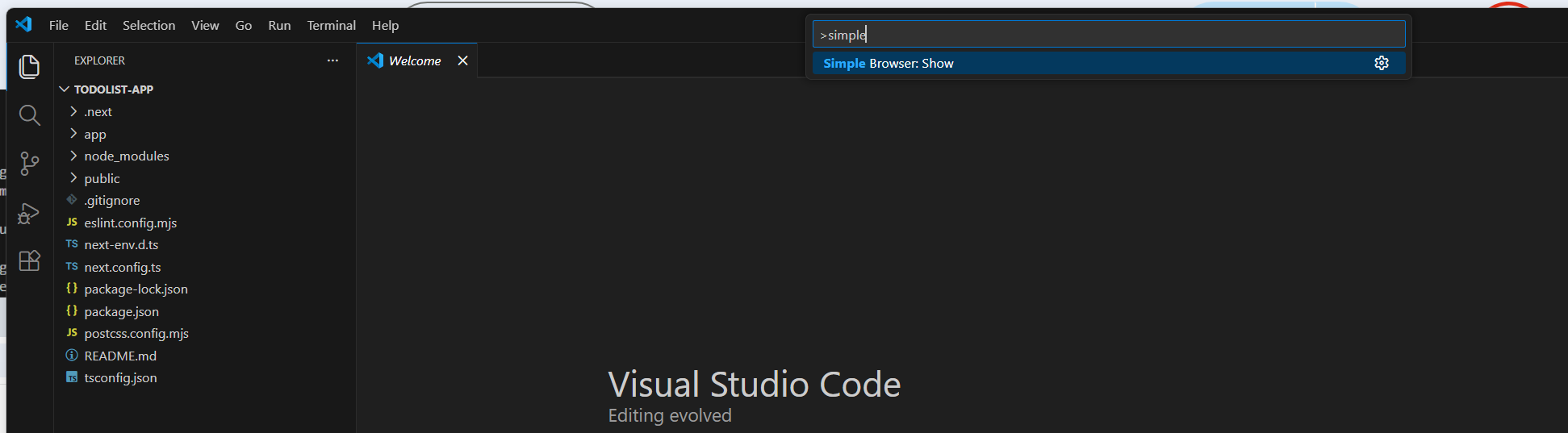Viewport: 1568px width, 433px height.
Task: Open the Terminal menu
Action: point(331,25)
